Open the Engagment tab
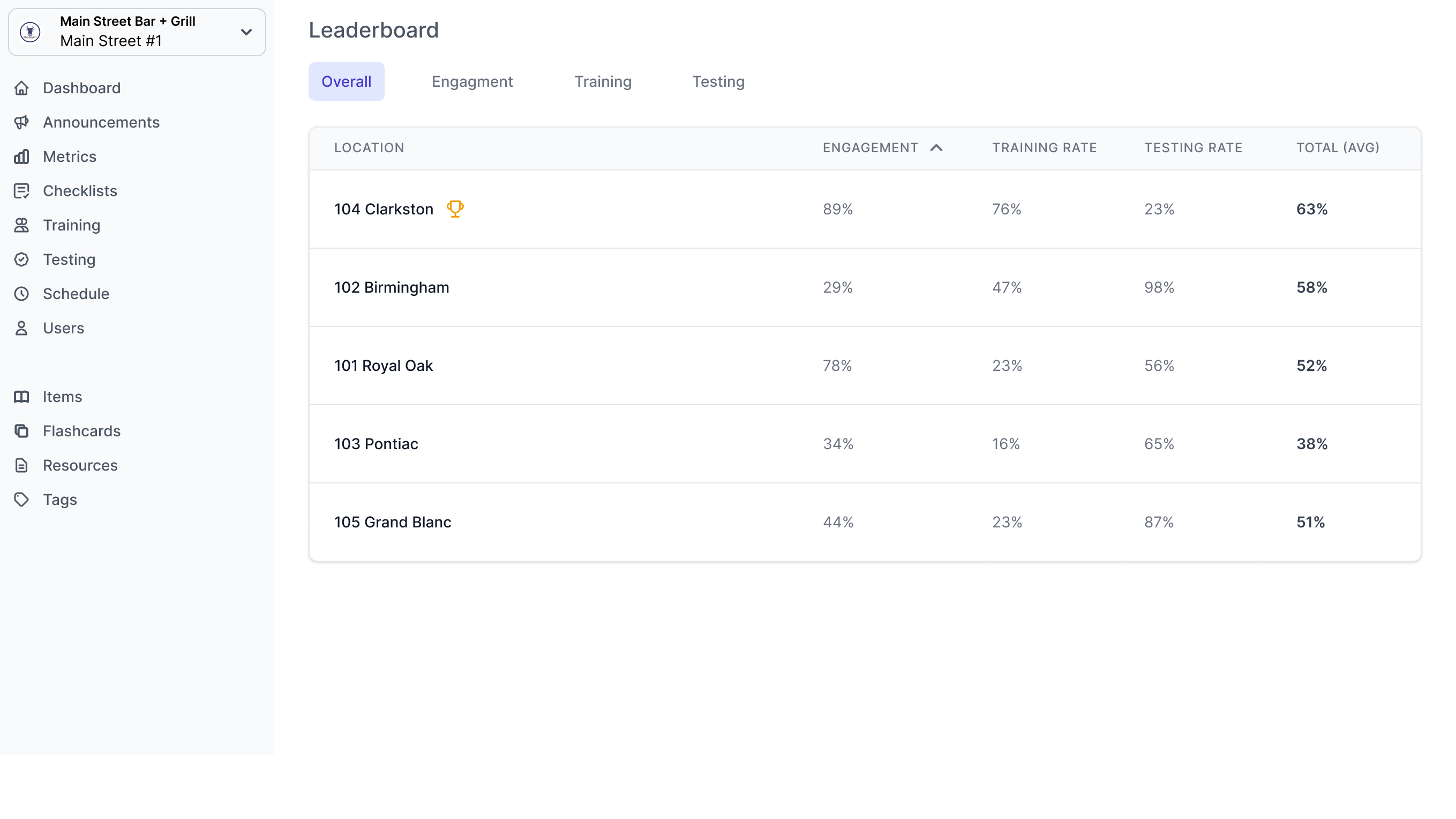 click(x=472, y=81)
